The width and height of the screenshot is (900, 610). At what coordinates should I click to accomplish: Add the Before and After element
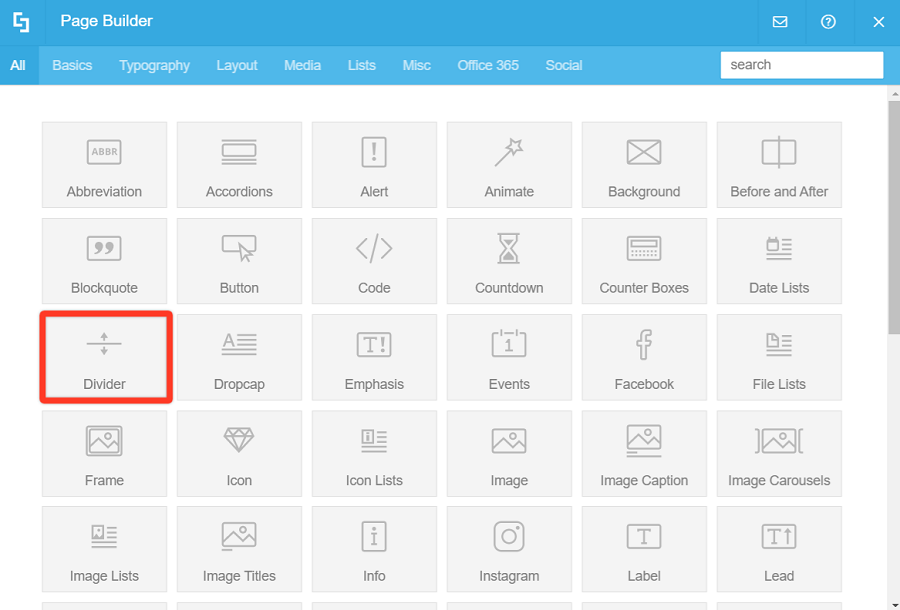click(779, 165)
